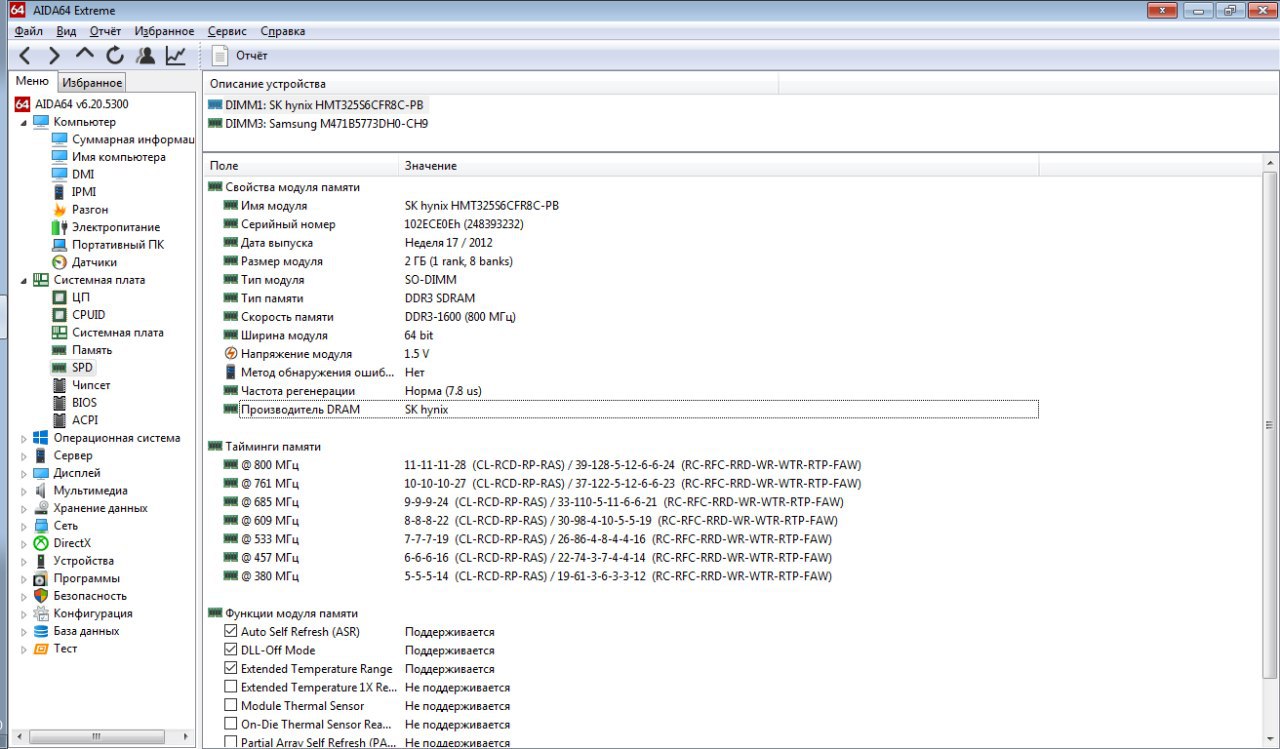Screen dimensions: 1280x749
Task: Expand Хранение данных tree node
Action: (x=24, y=508)
